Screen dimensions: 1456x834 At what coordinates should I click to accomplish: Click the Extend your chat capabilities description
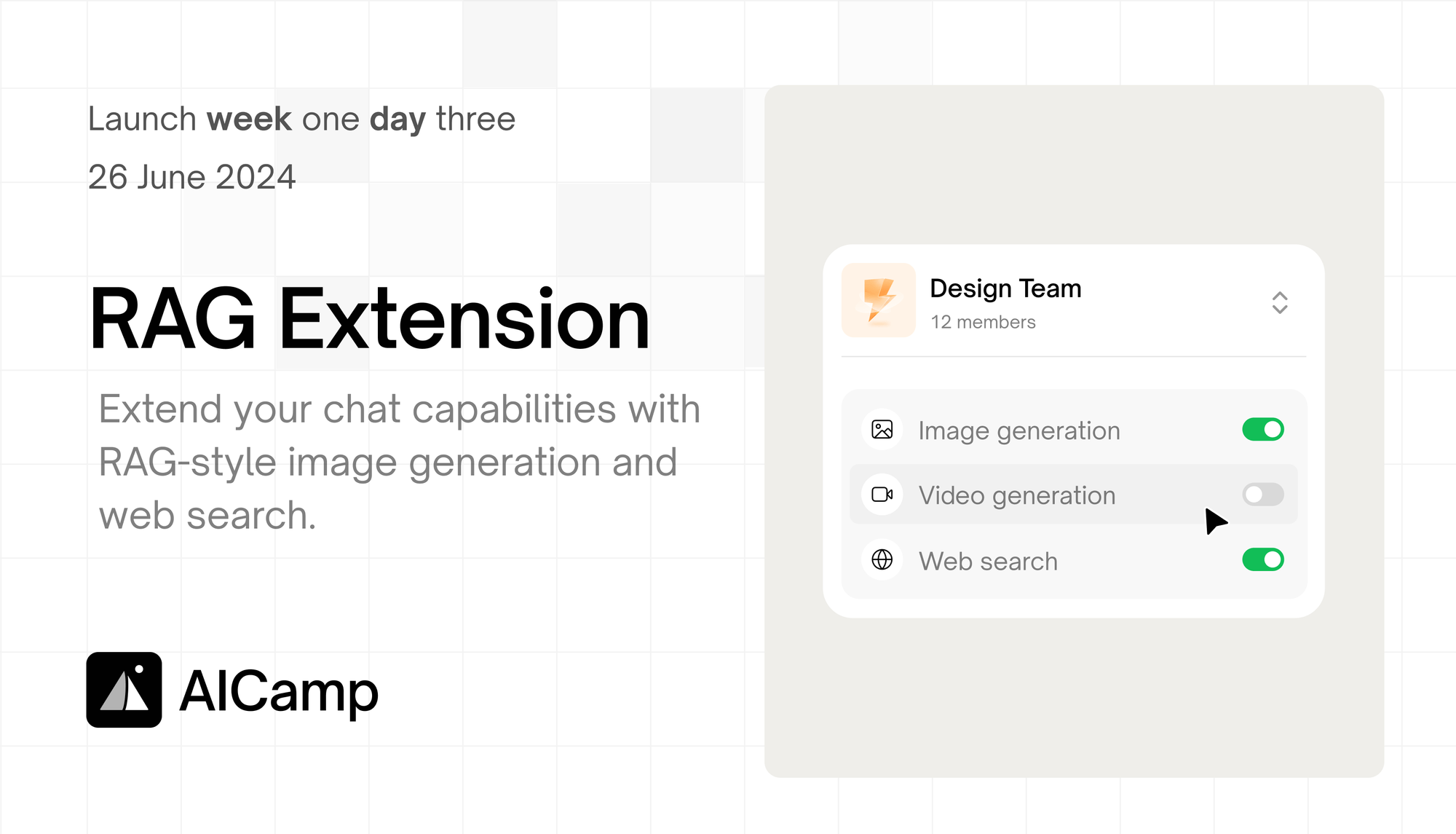(x=399, y=462)
